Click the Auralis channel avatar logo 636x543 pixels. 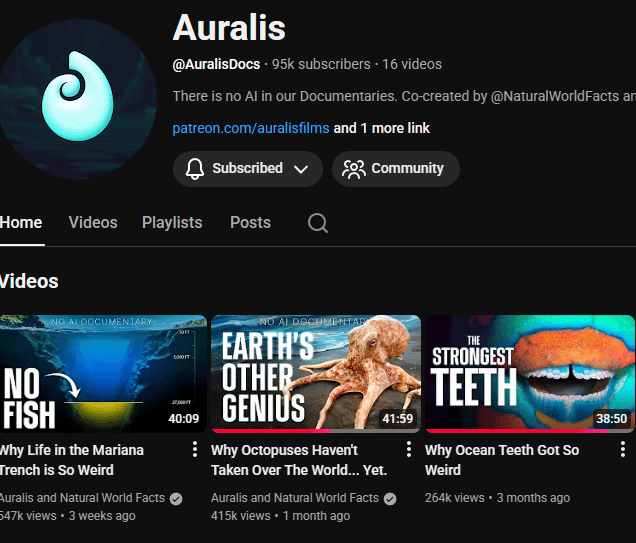[x=77, y=99]
